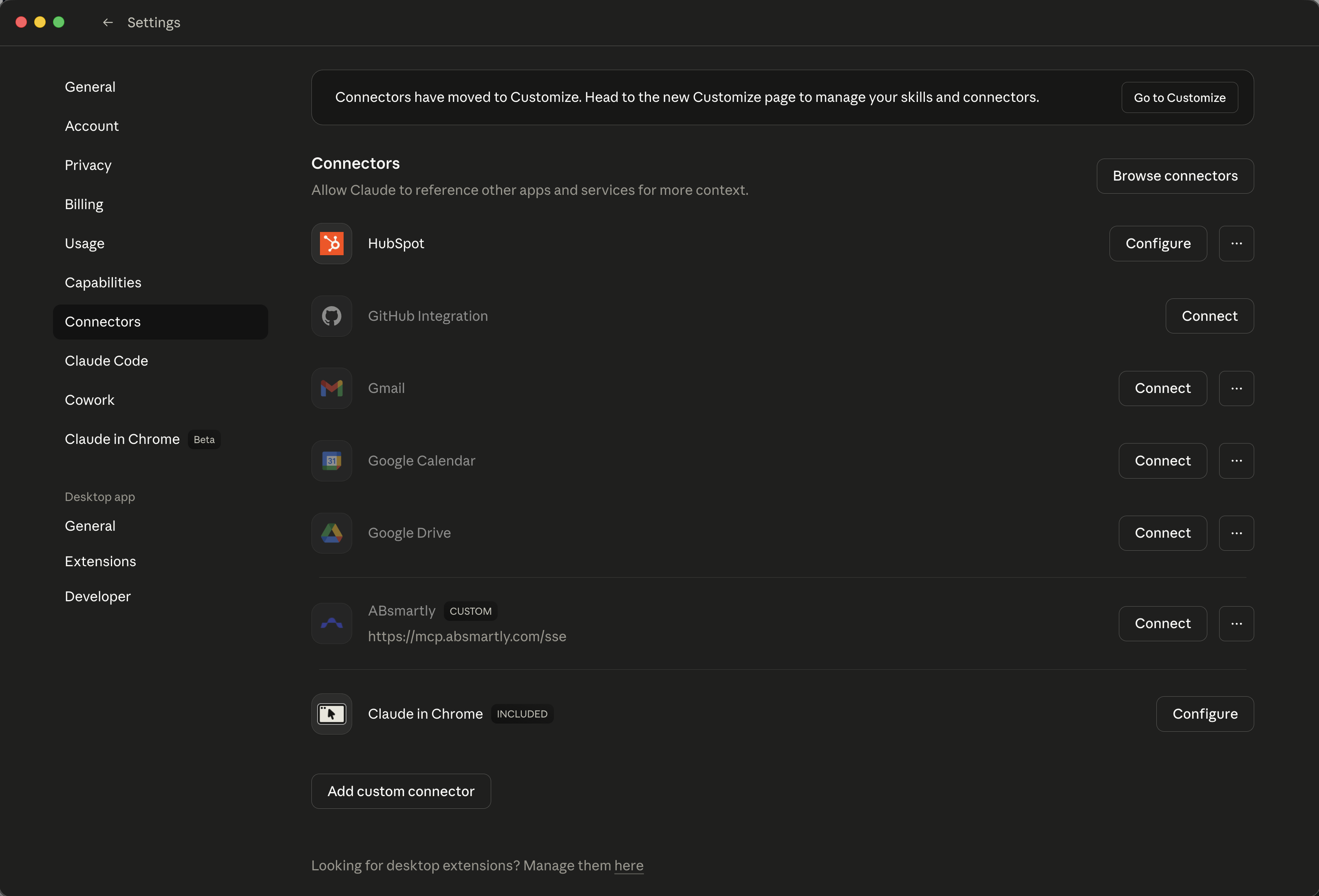Click the Google Drive connector name
Image resolution: width=1319 pixels, height=896 pixels.
click(x=409, y=533)
